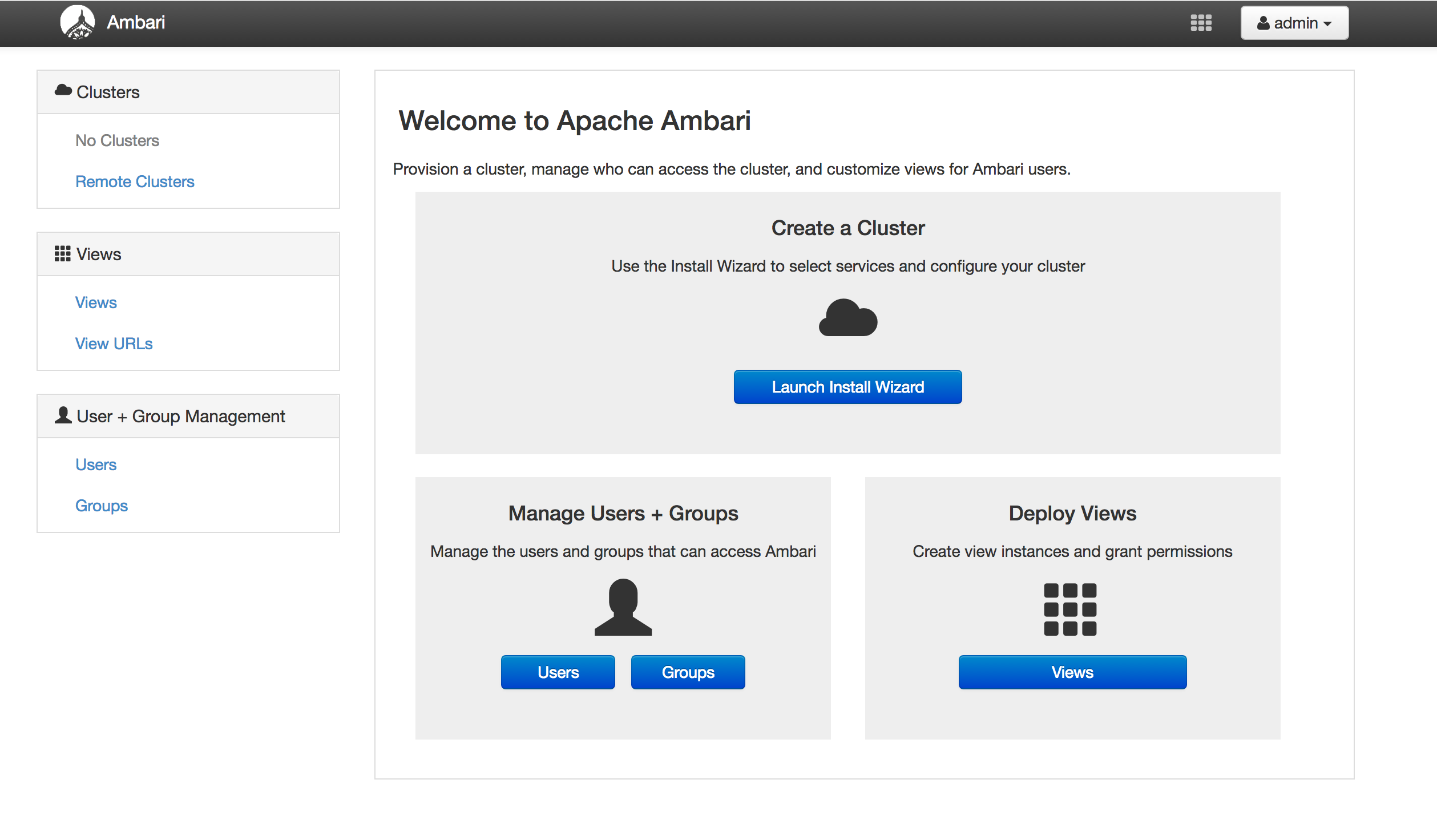This screenshot has height=840, width=1437.
Task: Click the grid icon beside Views heading
Action: coord(62,253)
